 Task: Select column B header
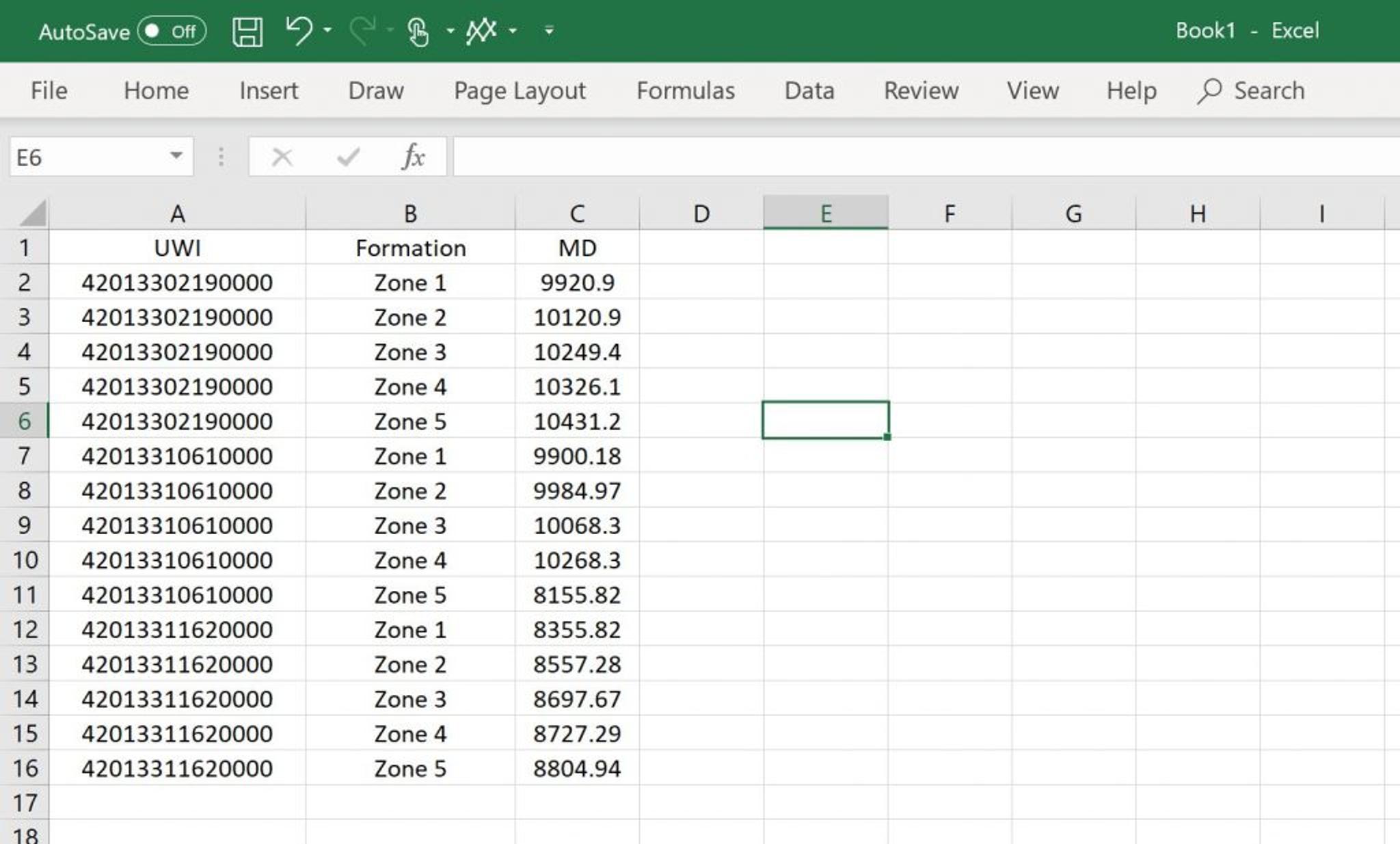(410, 213)
